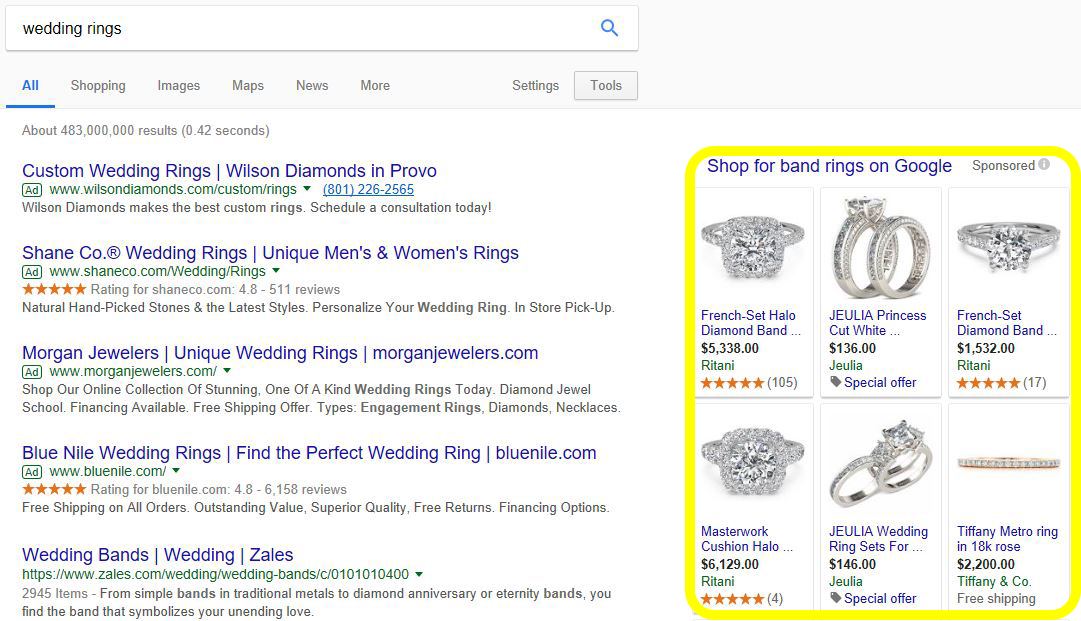Screen dimensions: 1081x621
Task: Click the www.wilsondiamonds.com/custom/rings URL
Action: click(x=173, y=190)
